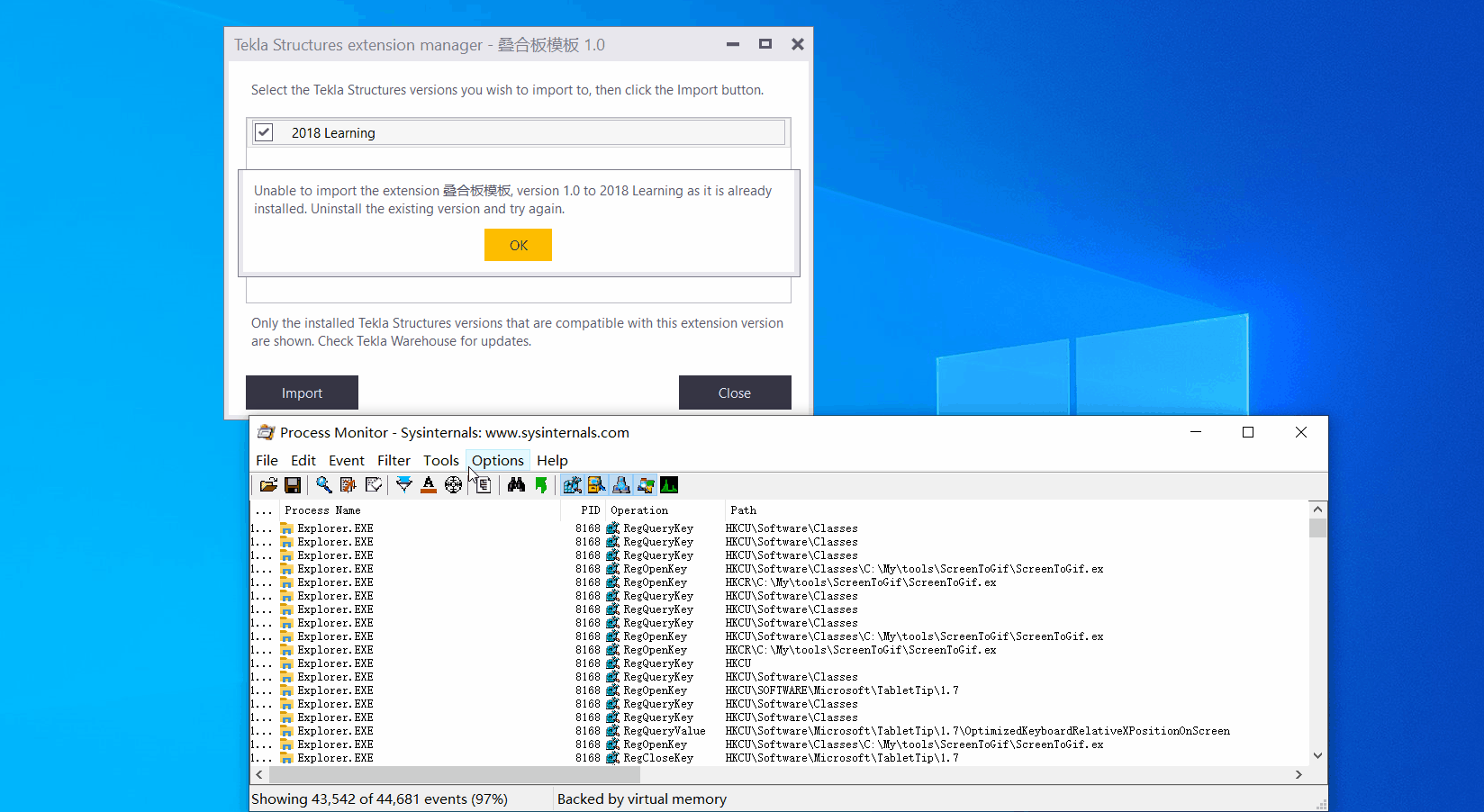Click OK to dismiss the extension warning
The height and width of the screenshot is (812, 1484).
(518, 244)
